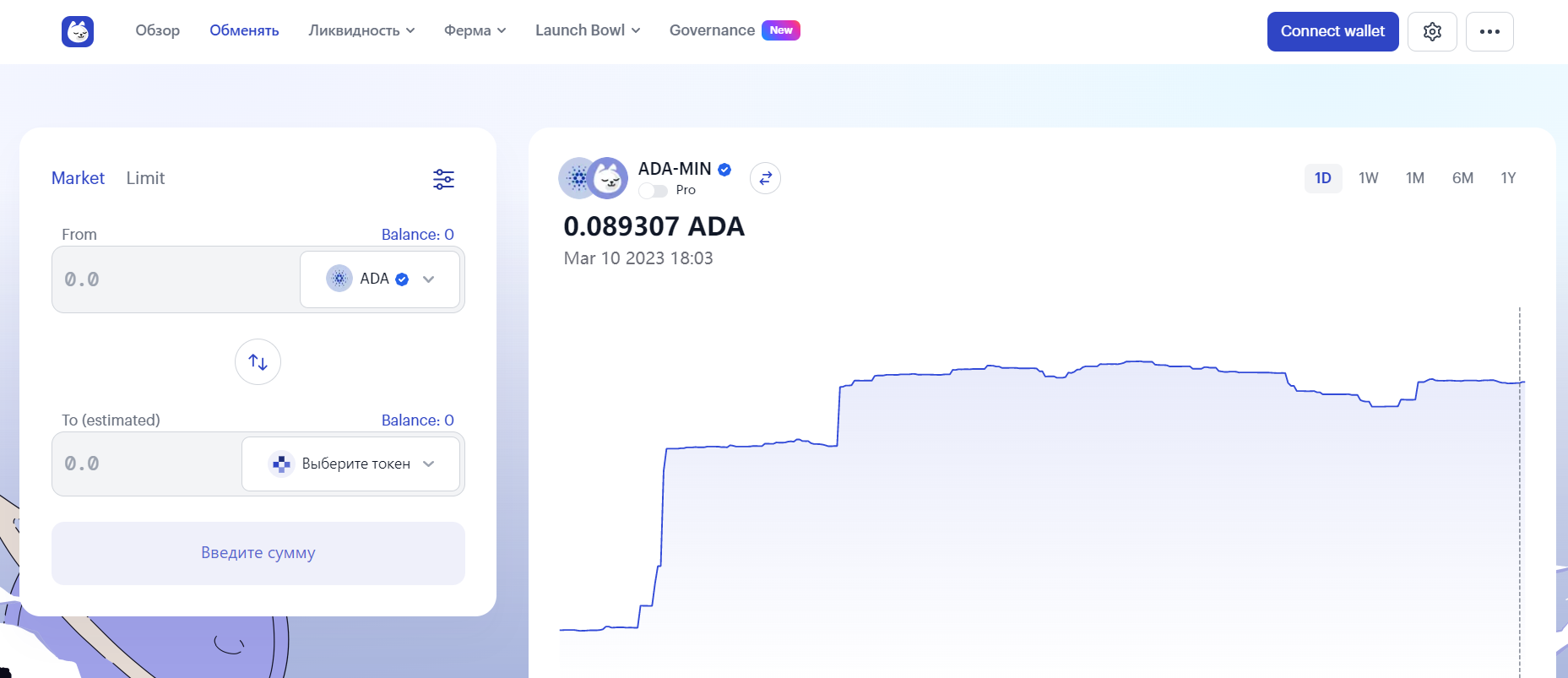The image size is (1568, 678).
Task: Open swap settings sliders icon
Action: pyautogui.click(x=443, y=179)
